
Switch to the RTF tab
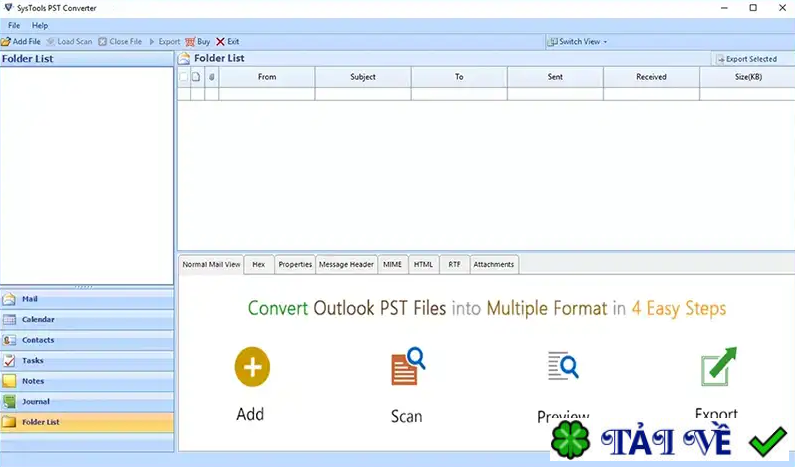[454, 265]
